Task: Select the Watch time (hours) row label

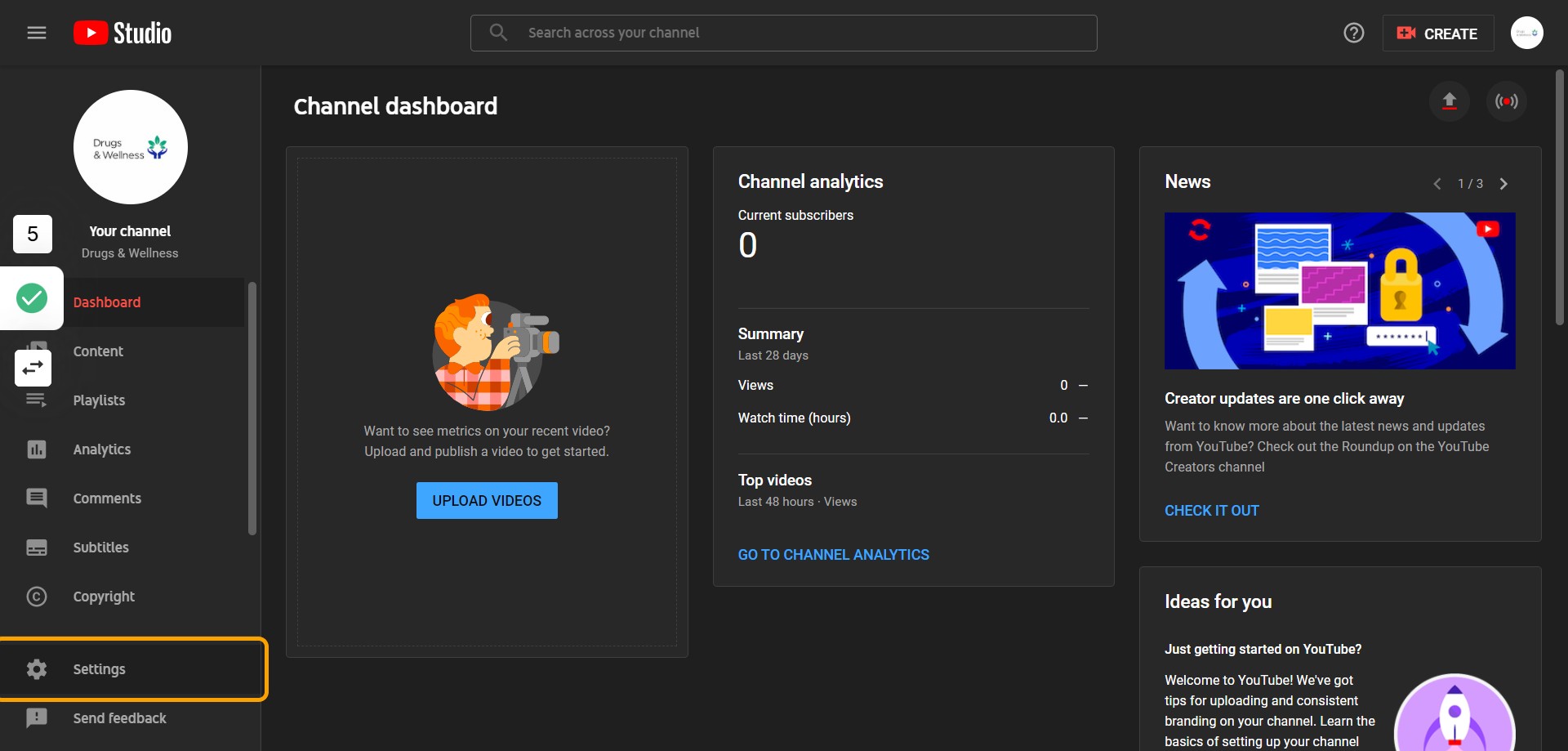Action: pyautogui.click(x=795, y=418)
